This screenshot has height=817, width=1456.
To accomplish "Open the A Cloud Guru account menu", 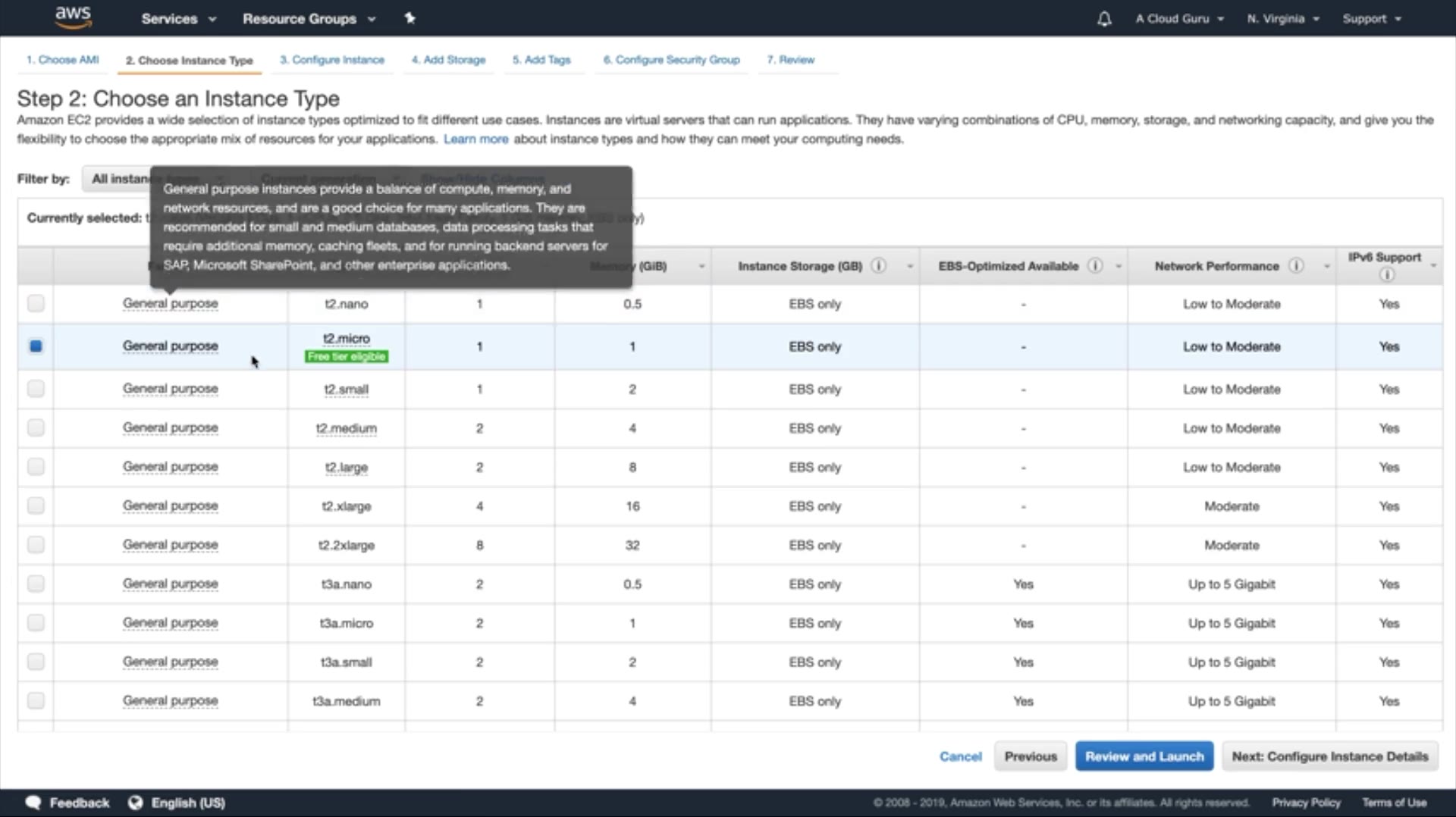I will point(1179,19).
